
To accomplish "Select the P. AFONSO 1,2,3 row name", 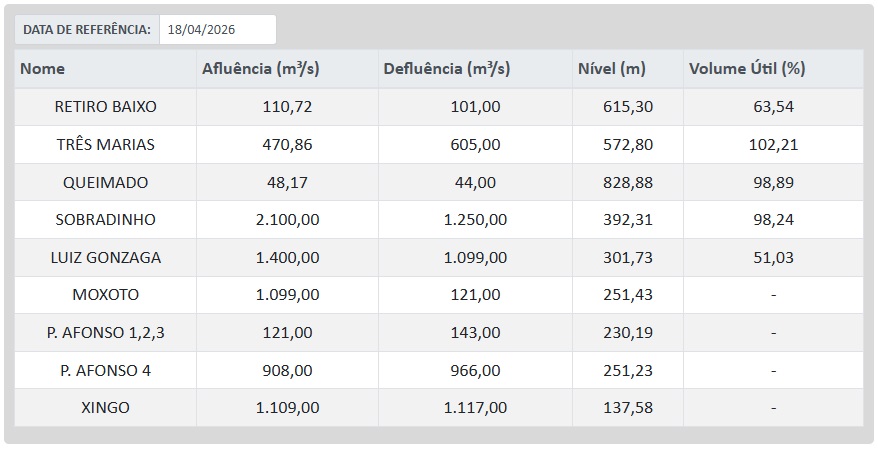I will [106, 333].
